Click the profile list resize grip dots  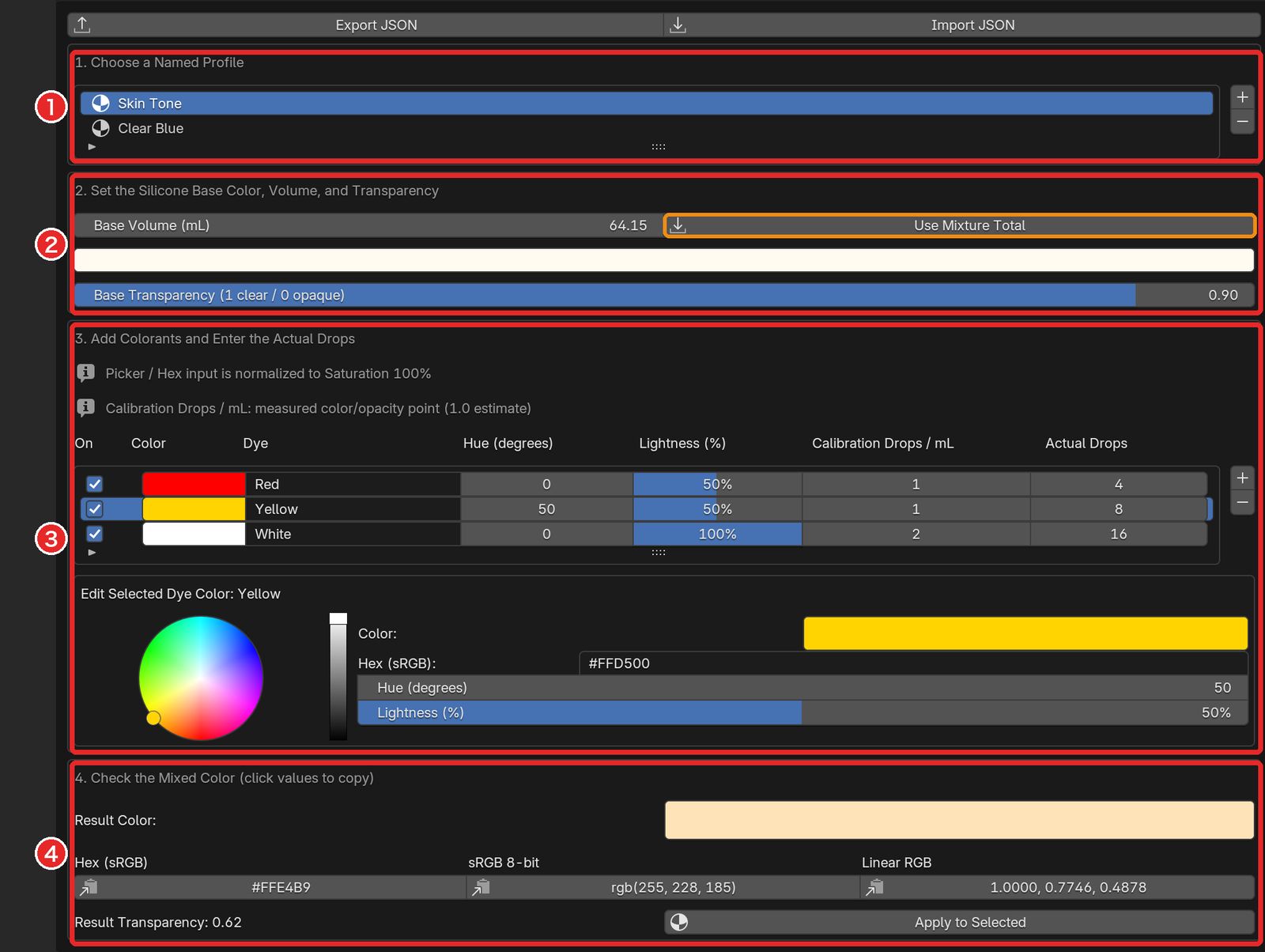pyautogui.click(x=659, y=147)
